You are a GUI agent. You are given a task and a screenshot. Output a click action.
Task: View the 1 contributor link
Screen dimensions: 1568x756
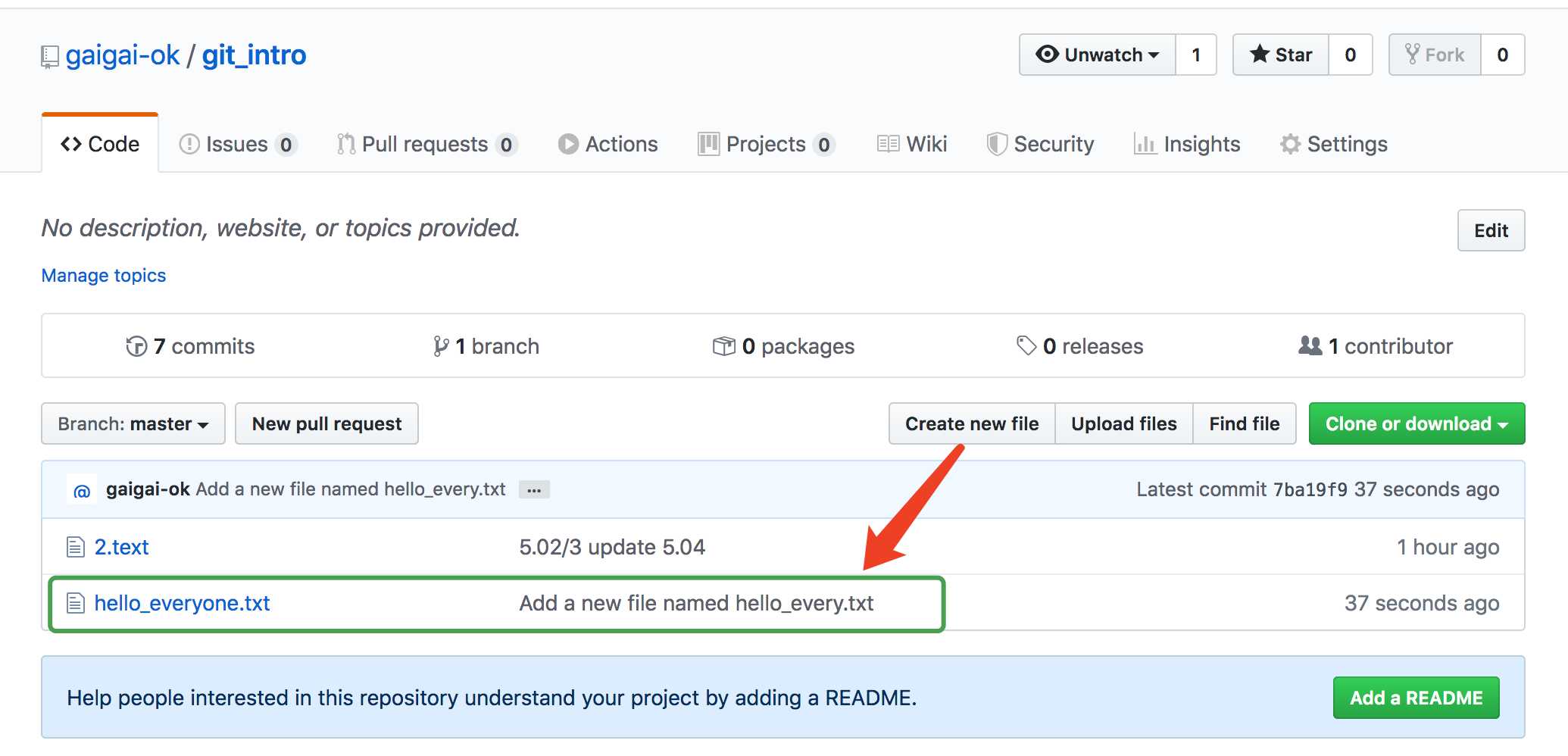coord(1376,346)
